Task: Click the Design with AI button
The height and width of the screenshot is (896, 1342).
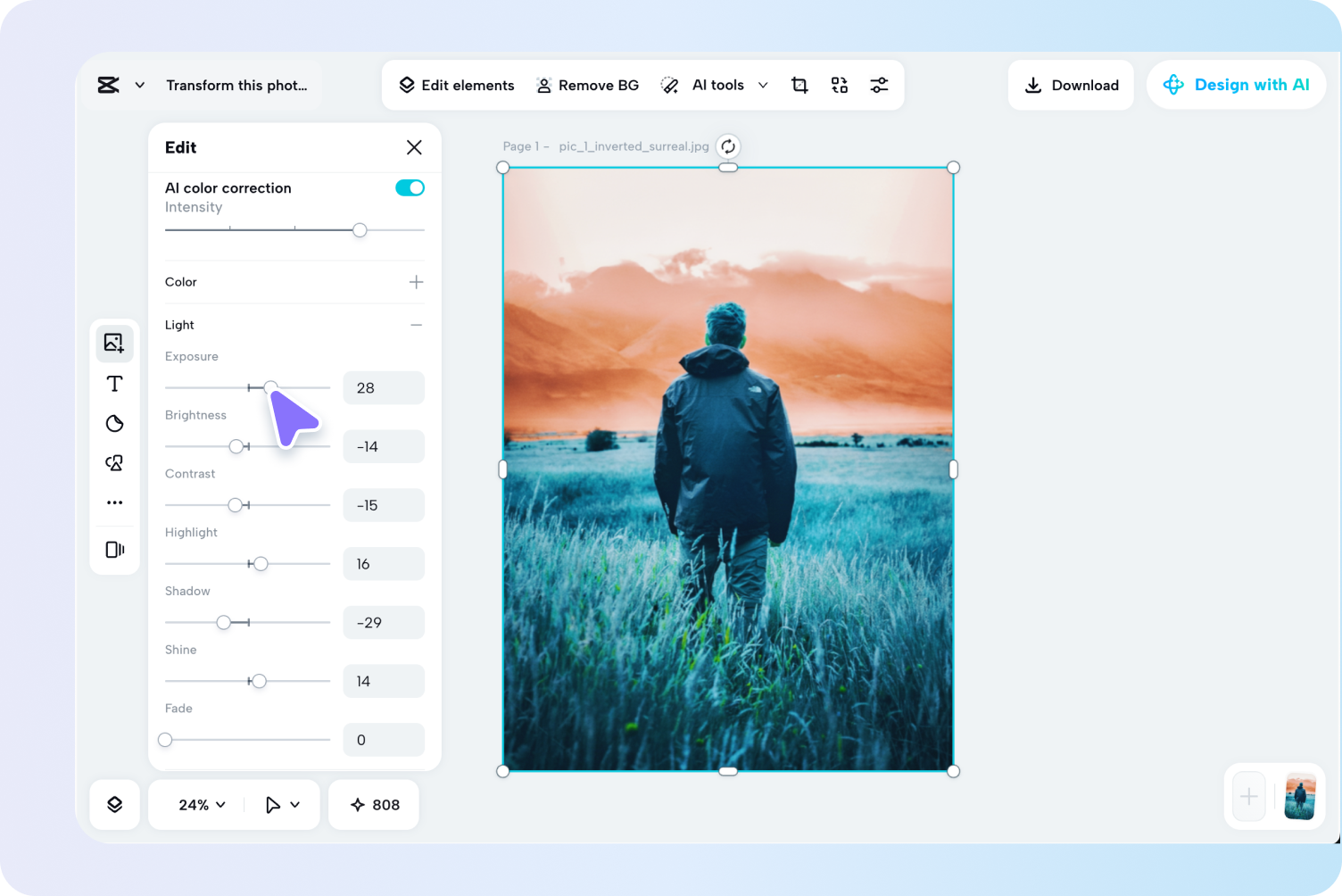Action: (1236, 85)
